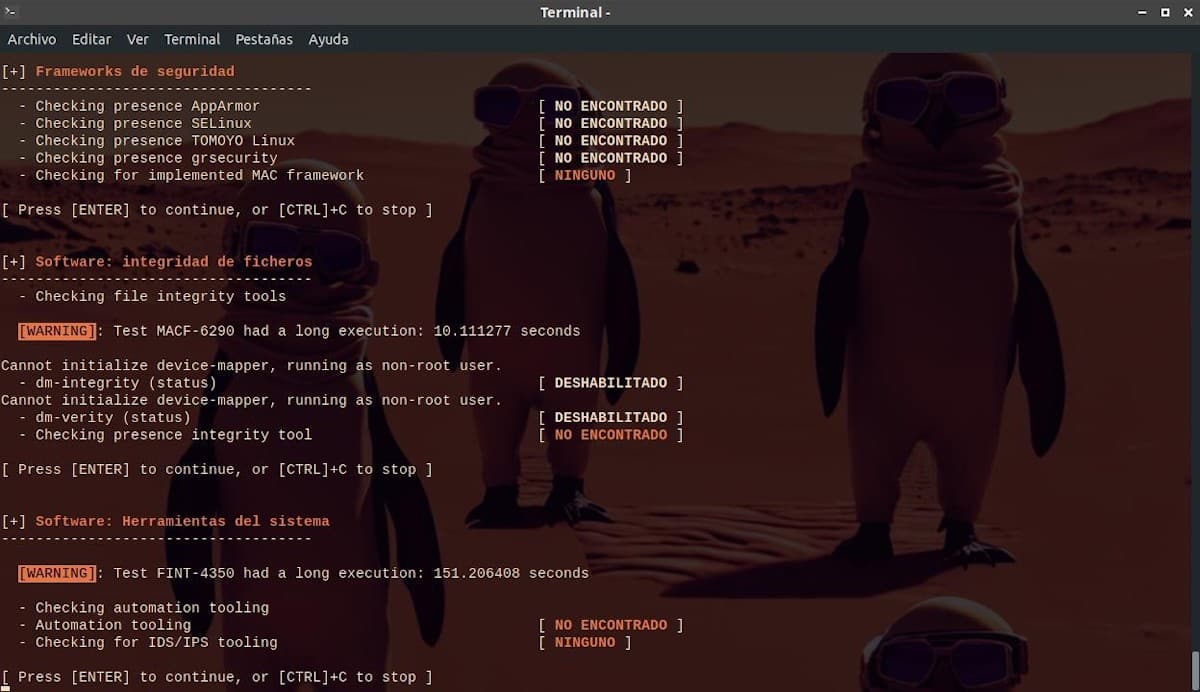Click the terminal icon in the title bar

[x=11, y=12]
